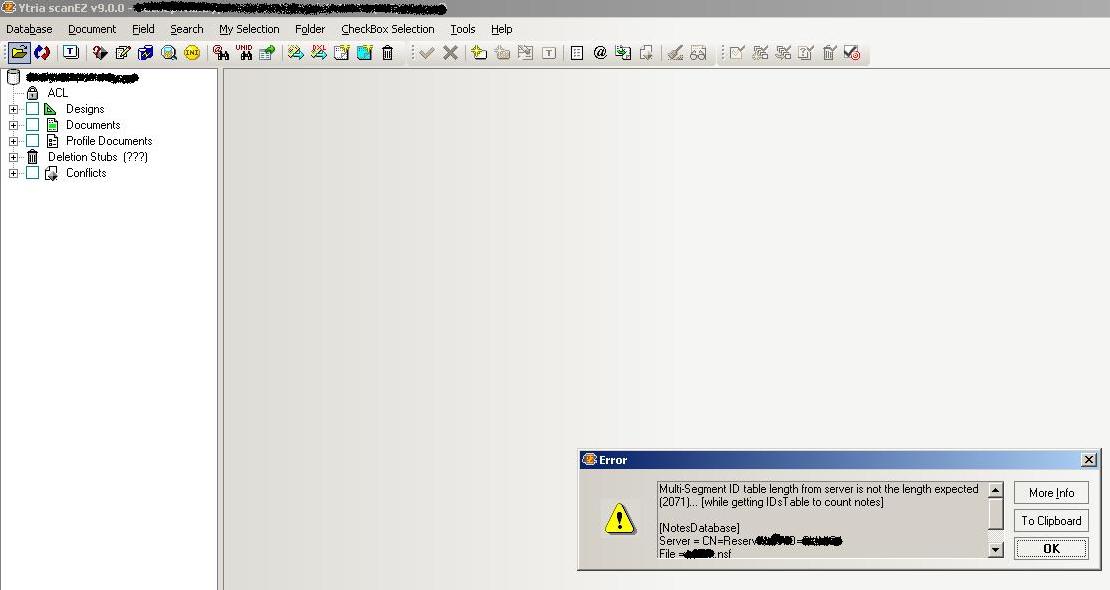Click the grey checkmark toolbar icon
Viewport: 1110px width, 590px height.
coord(426,52)
